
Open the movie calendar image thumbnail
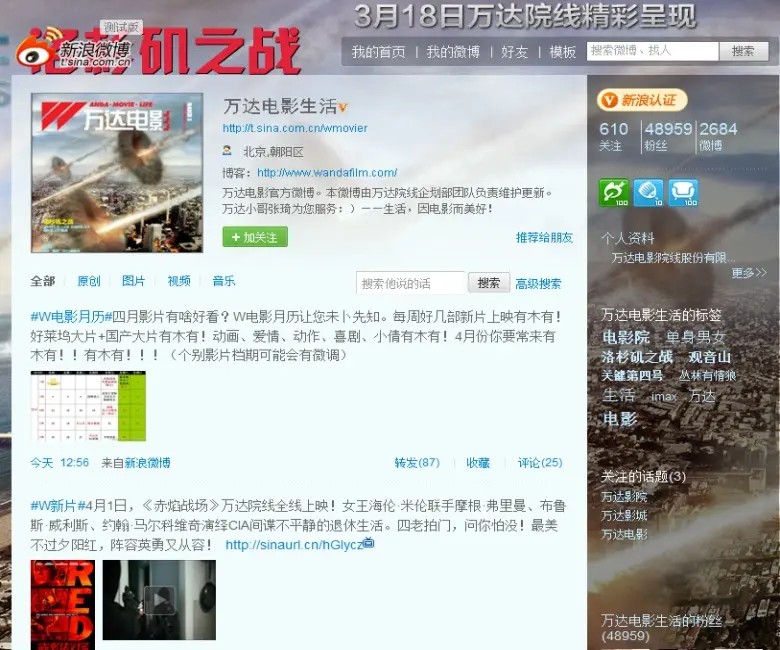coord(88,406)
